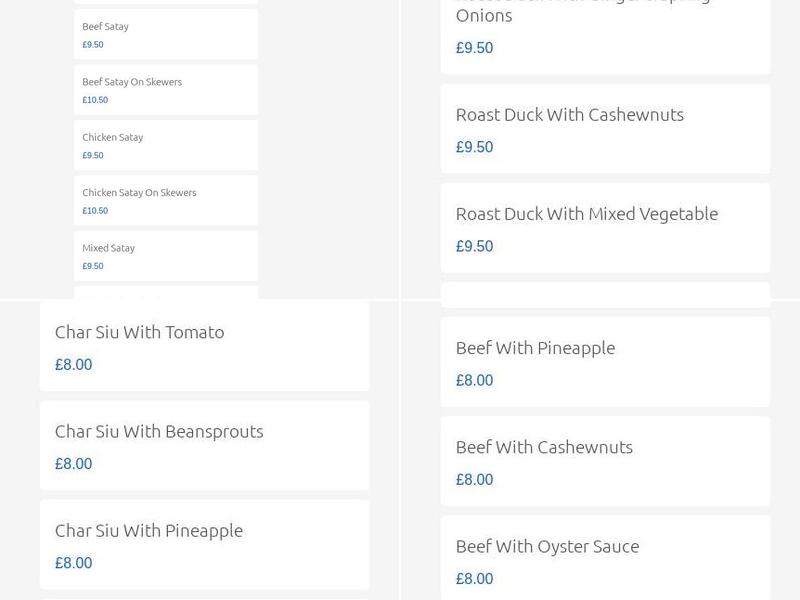Viewport: 800px width, 600px height.
Task: Click the £8.00 price of Beef With Oyster Sauce
Action: pos(474,579)
